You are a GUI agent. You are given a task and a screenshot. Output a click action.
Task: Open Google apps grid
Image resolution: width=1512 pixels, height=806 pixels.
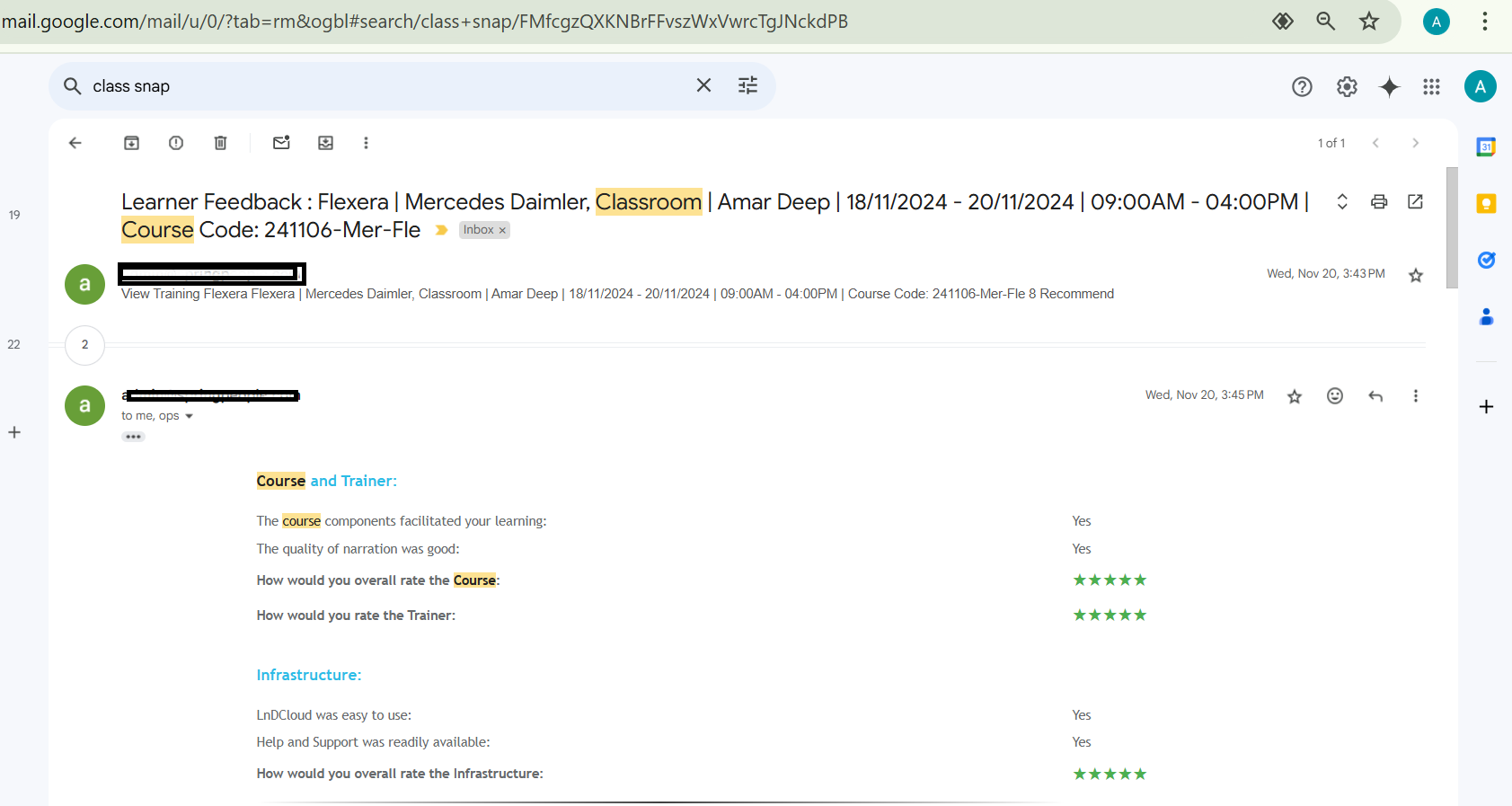tap(1431, 86)
